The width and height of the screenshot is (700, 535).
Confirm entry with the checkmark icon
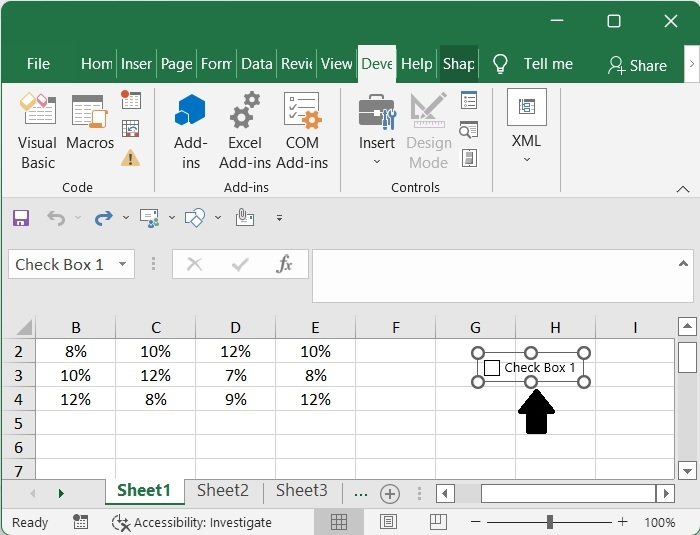[x=240, y=264]
